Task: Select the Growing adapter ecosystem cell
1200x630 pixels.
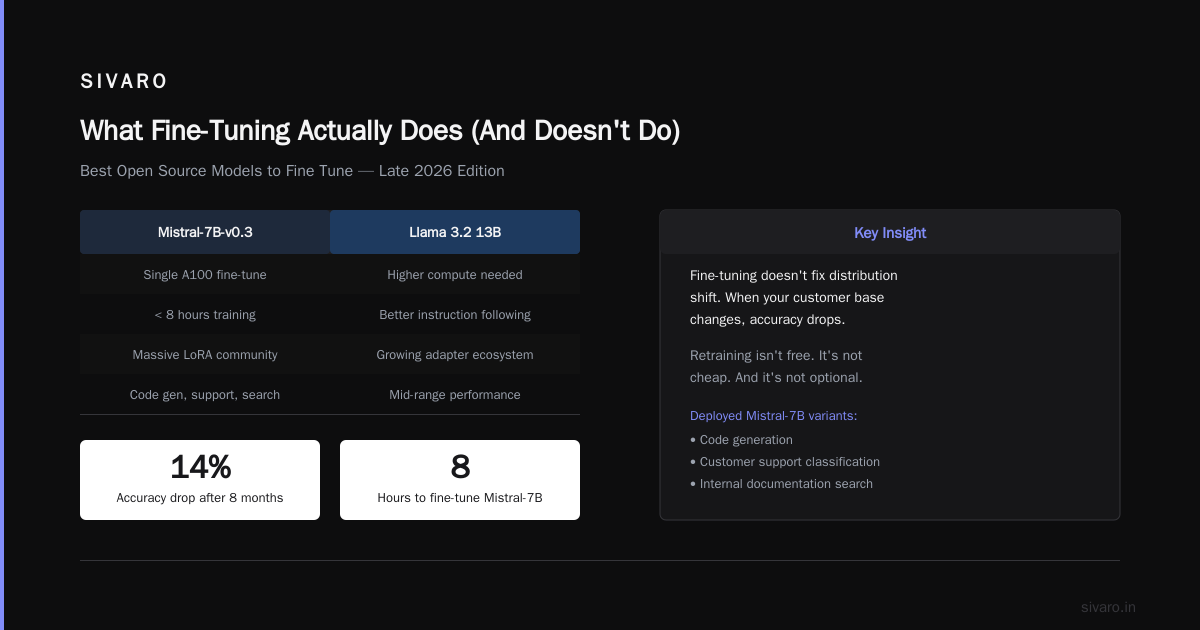Action: point(455,354)
